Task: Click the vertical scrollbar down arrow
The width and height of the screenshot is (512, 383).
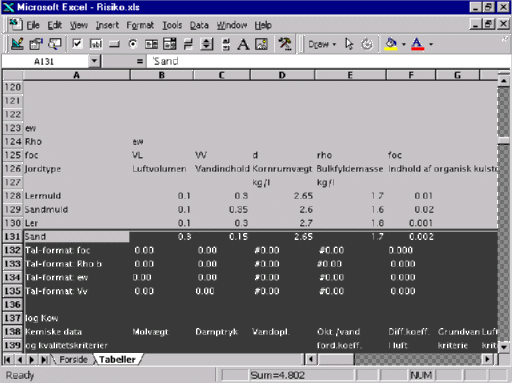Action: pyautogui.click(x=504, y=347)
